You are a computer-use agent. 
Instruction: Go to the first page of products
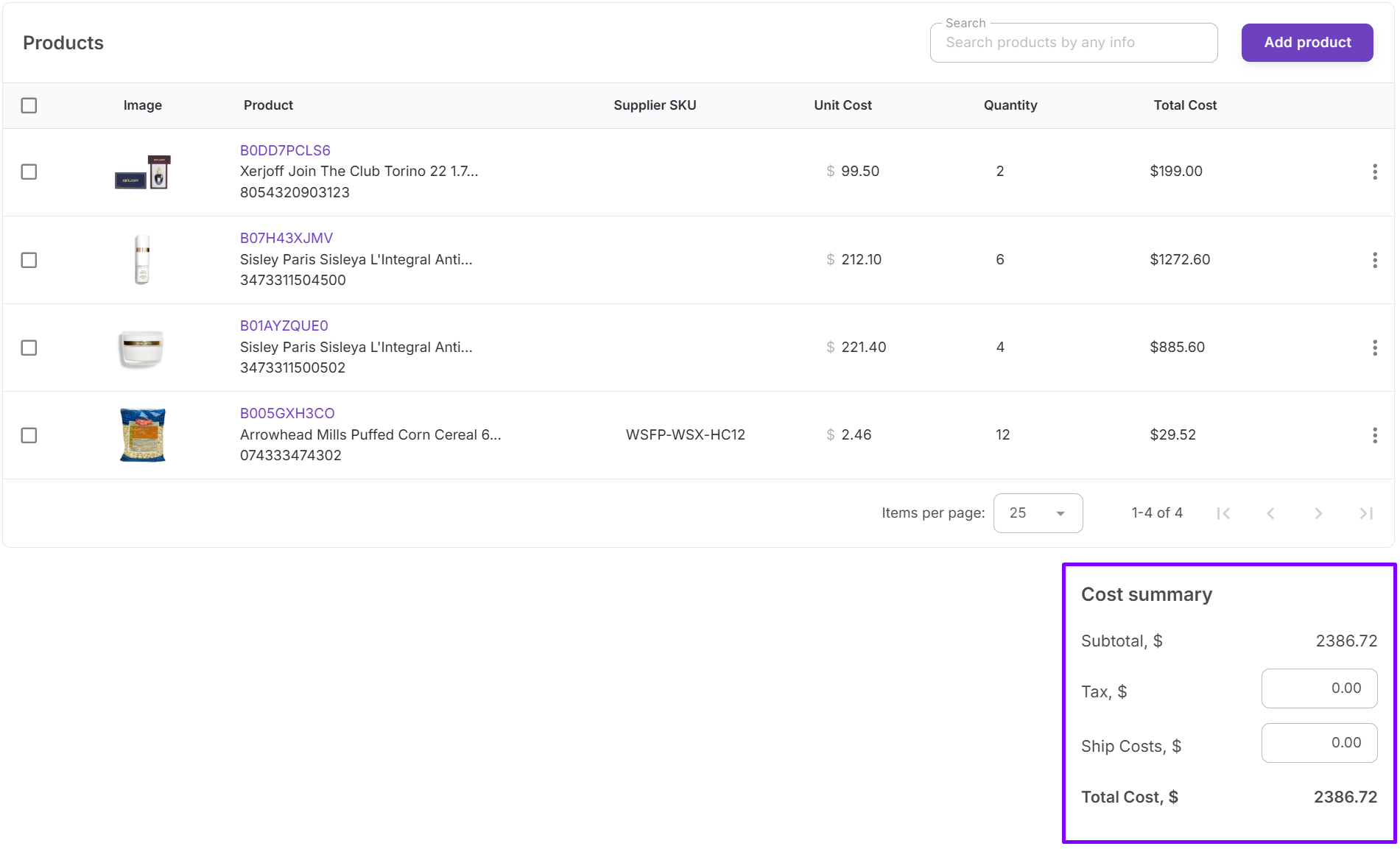(x=1223, y=513)
